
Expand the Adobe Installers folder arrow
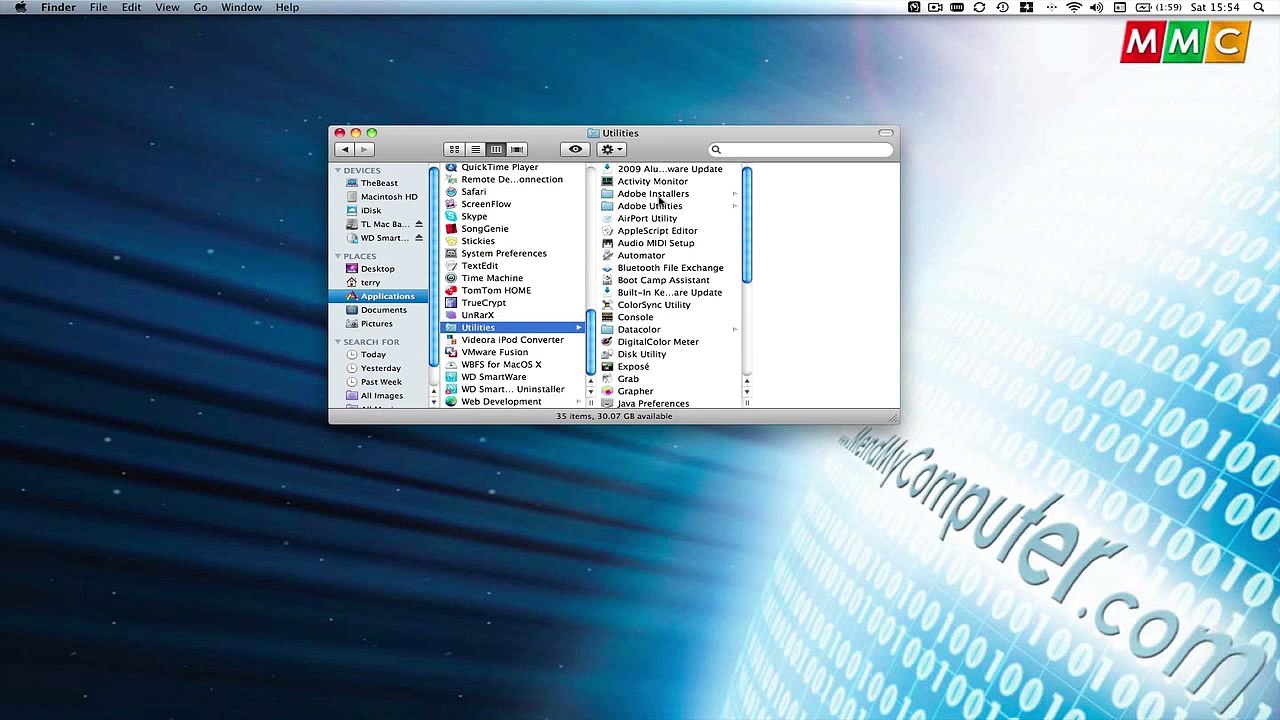pyautogui.click(x=735, y=194)
